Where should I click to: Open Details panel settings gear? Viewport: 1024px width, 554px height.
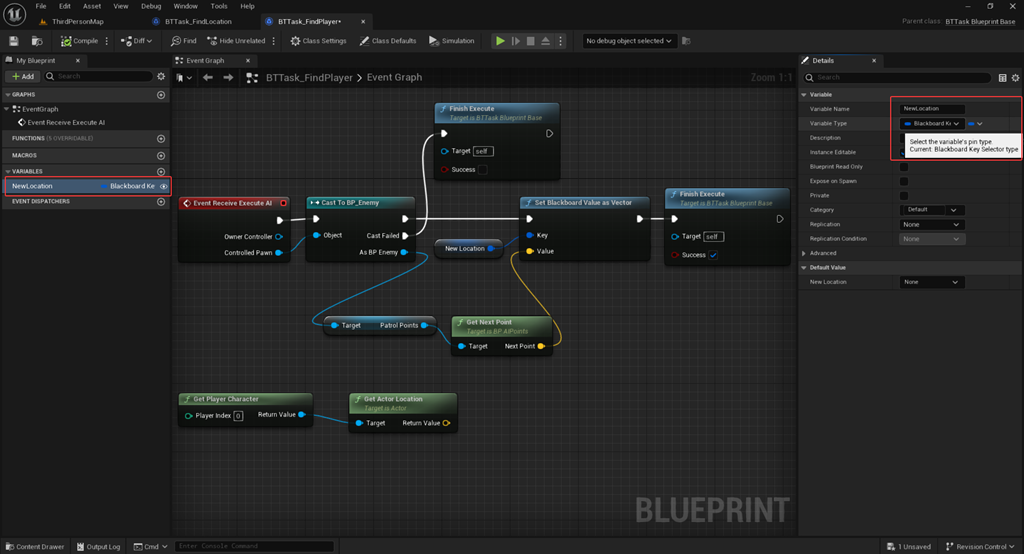click(x=1016, y=78)
